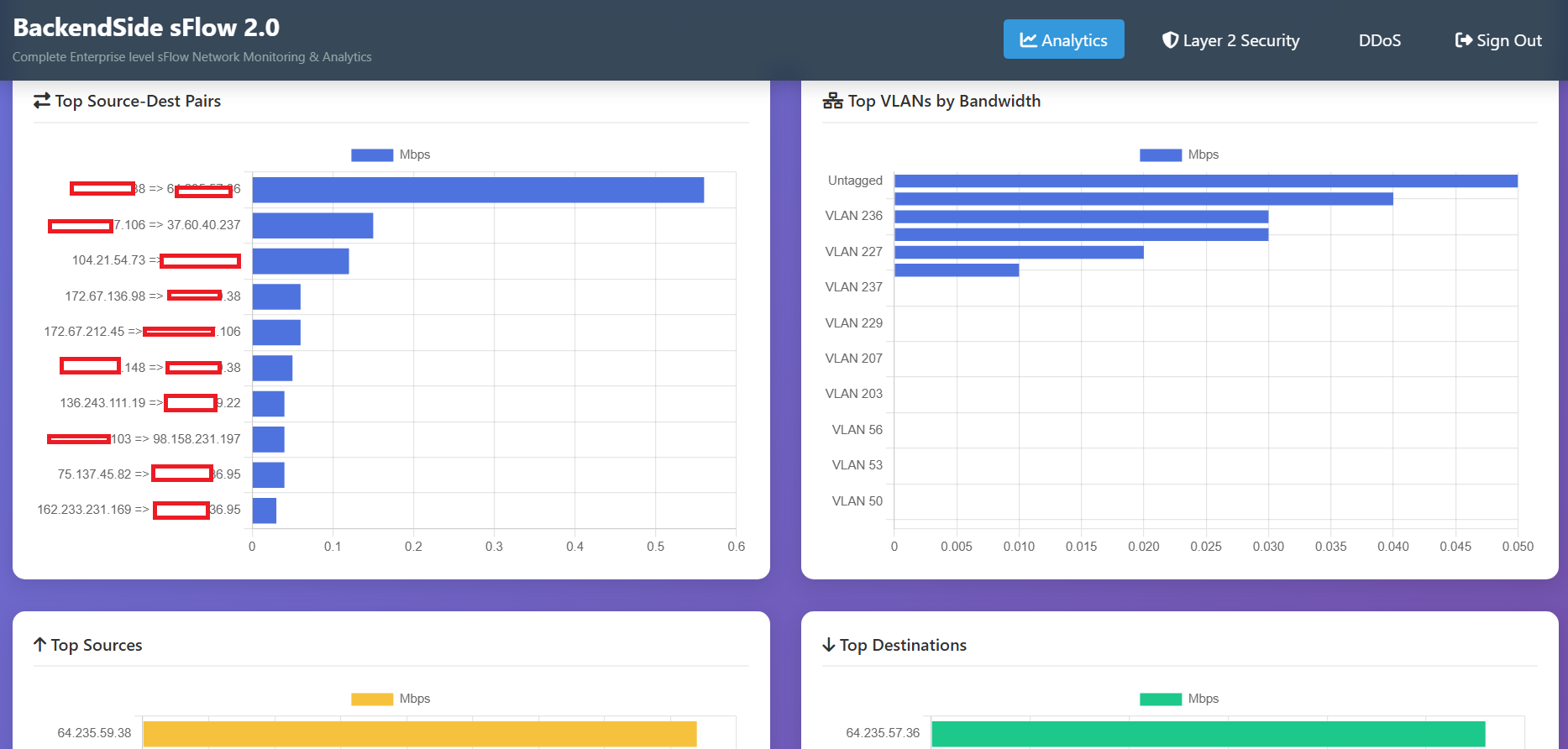Toggle the Mbps legend in Source-Dest Pairs chart
The image size is (1568, 749).
(391, 155)
